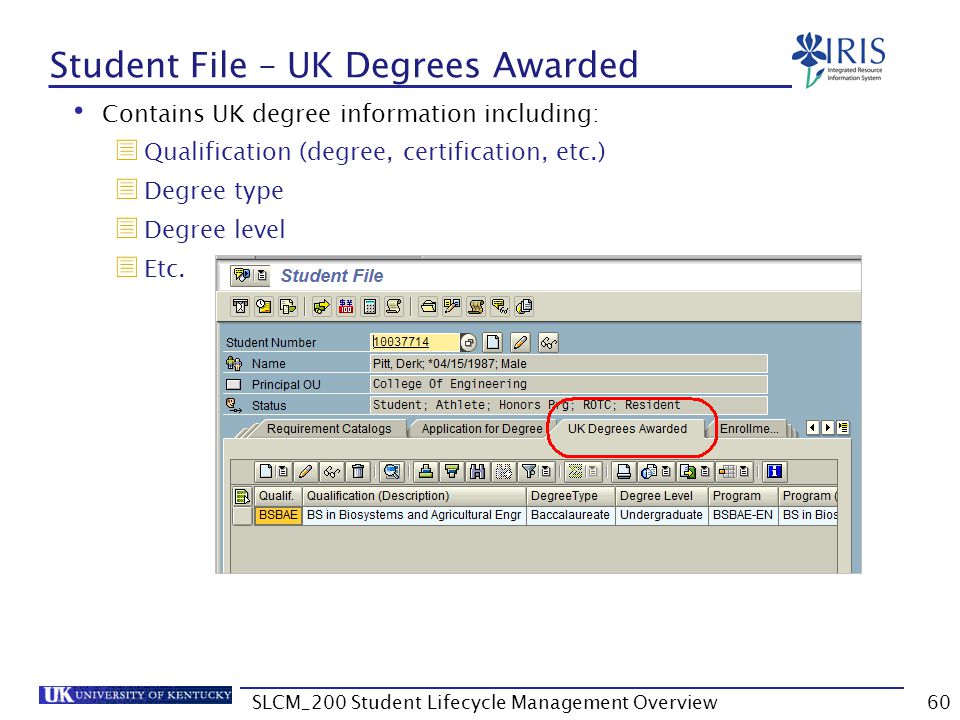Click the BSBAE-EN program cell

tap(743, 516)
